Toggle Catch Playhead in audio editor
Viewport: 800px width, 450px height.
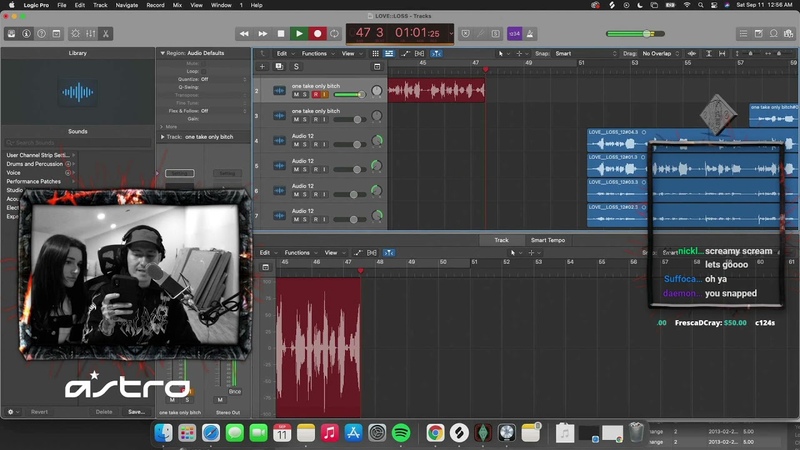click(x=389, y=253)
